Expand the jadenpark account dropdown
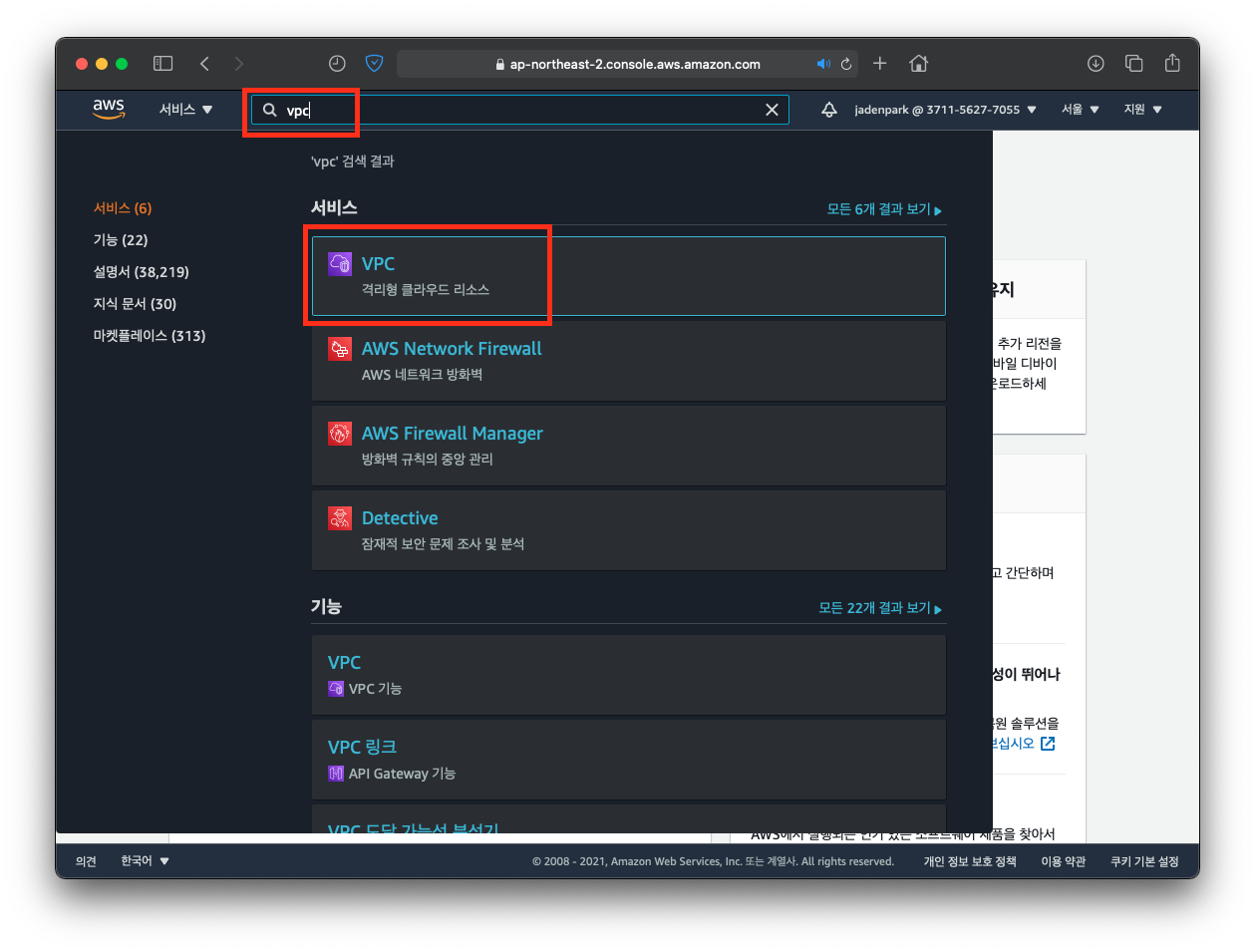The height and width of the screenshot is (952, 1255). [945, 110]
